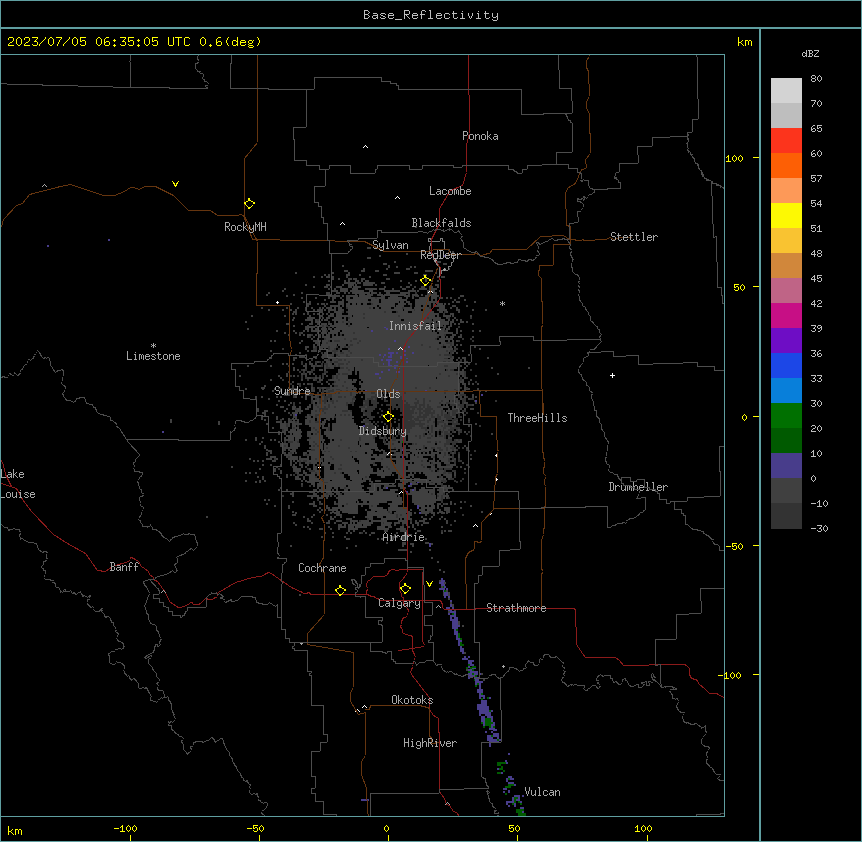
Task: Click the yellow diamond marker beside RockyMH
Action: [250, 204]
